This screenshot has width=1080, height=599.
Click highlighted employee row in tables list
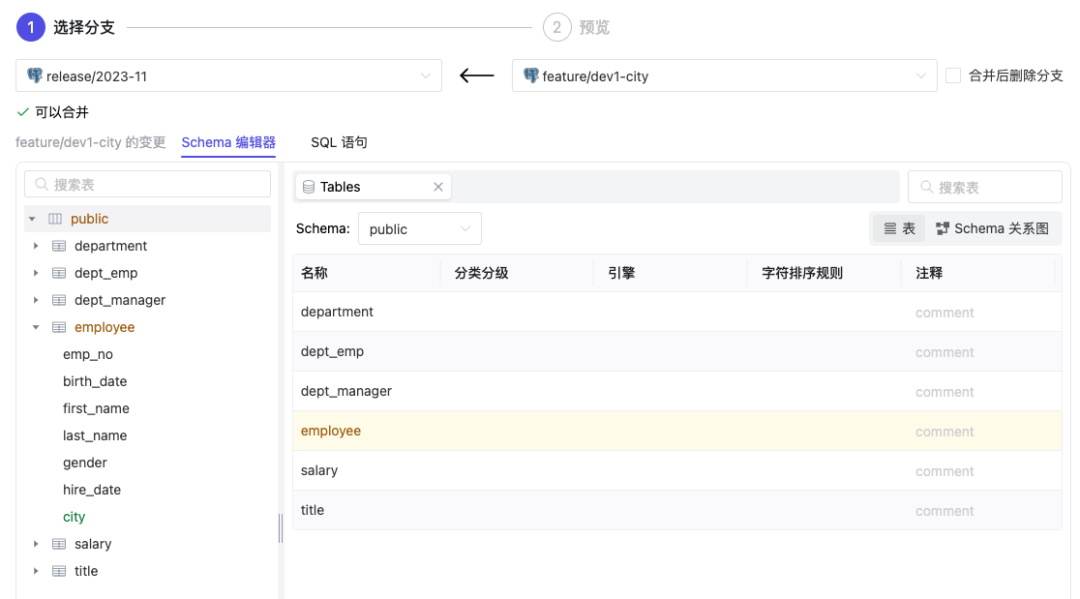click(x=676, y=431)
